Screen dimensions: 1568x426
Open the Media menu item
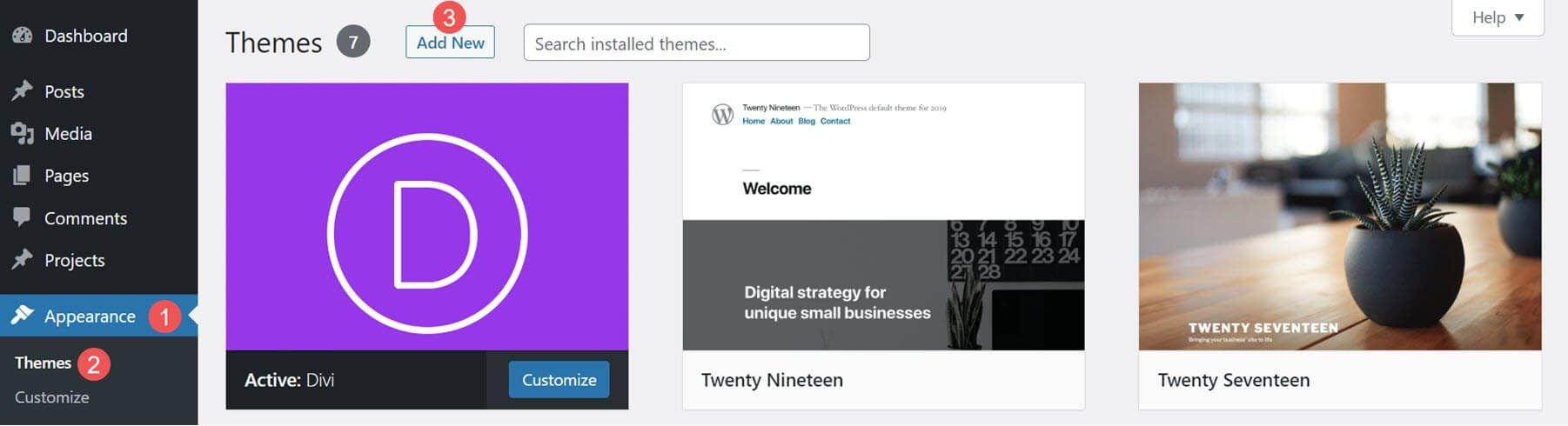click(x=68, y=133)
